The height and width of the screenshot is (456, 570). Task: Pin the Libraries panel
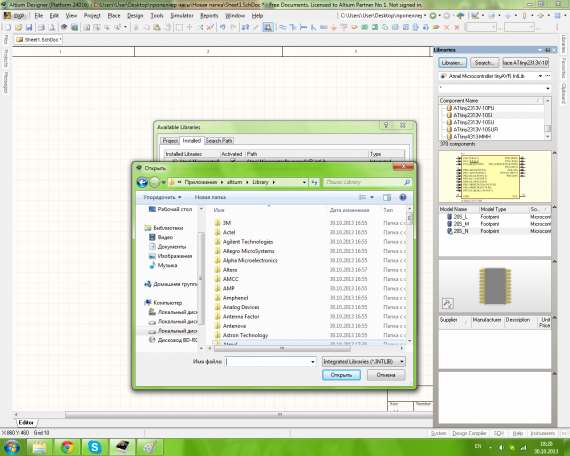point(547,50)
